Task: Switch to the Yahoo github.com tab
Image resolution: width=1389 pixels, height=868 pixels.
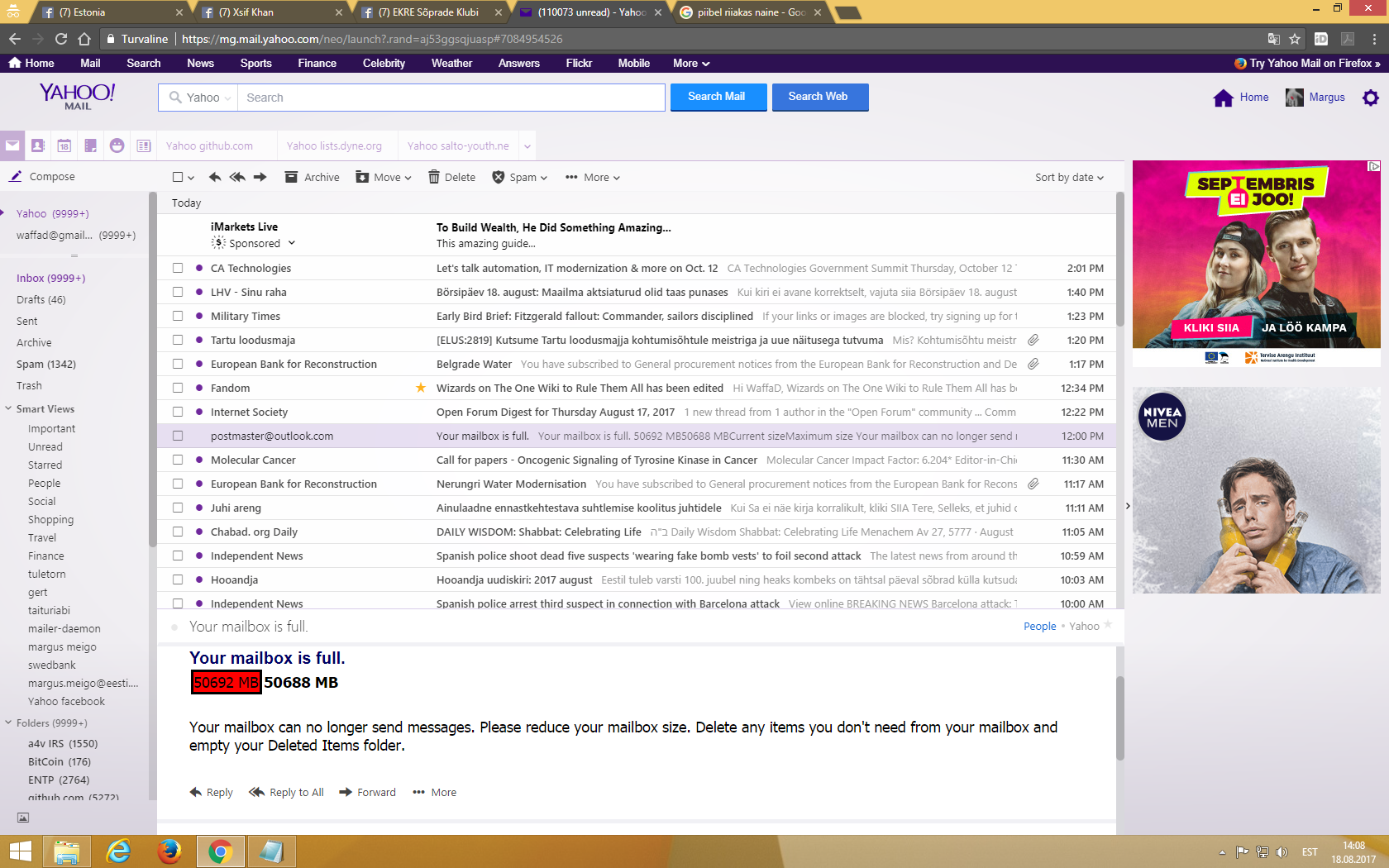Action: pos(209,145)
